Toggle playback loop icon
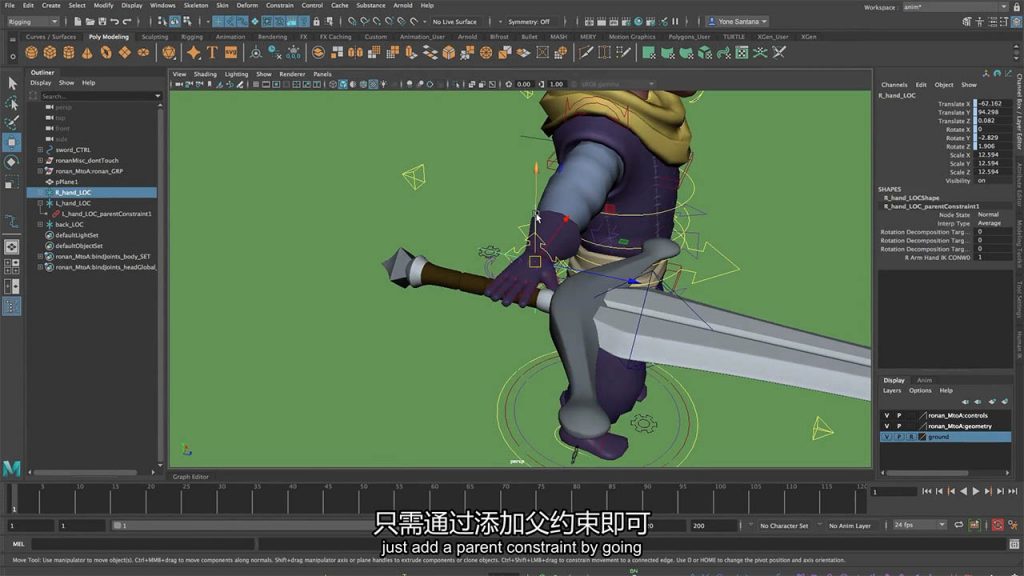This screenshot has height=576, width=1024. [959, 525]
